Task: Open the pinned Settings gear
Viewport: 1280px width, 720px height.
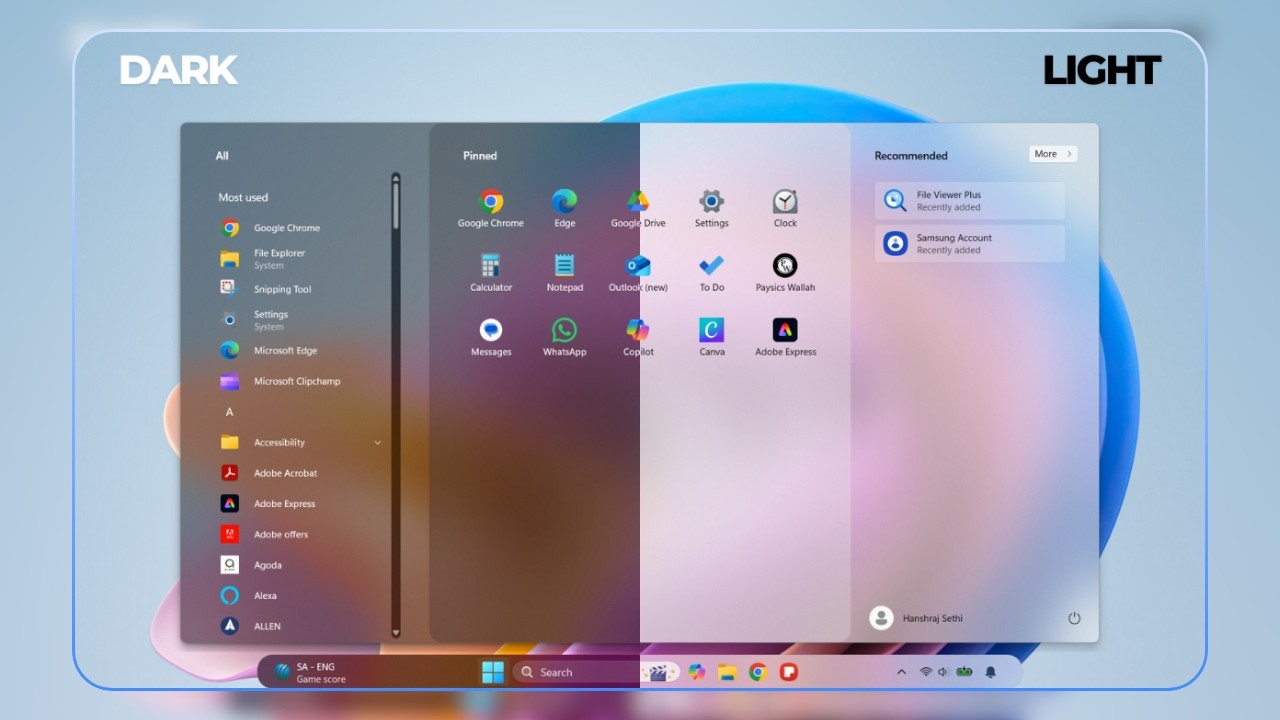Action: click(x=712, y=209)
